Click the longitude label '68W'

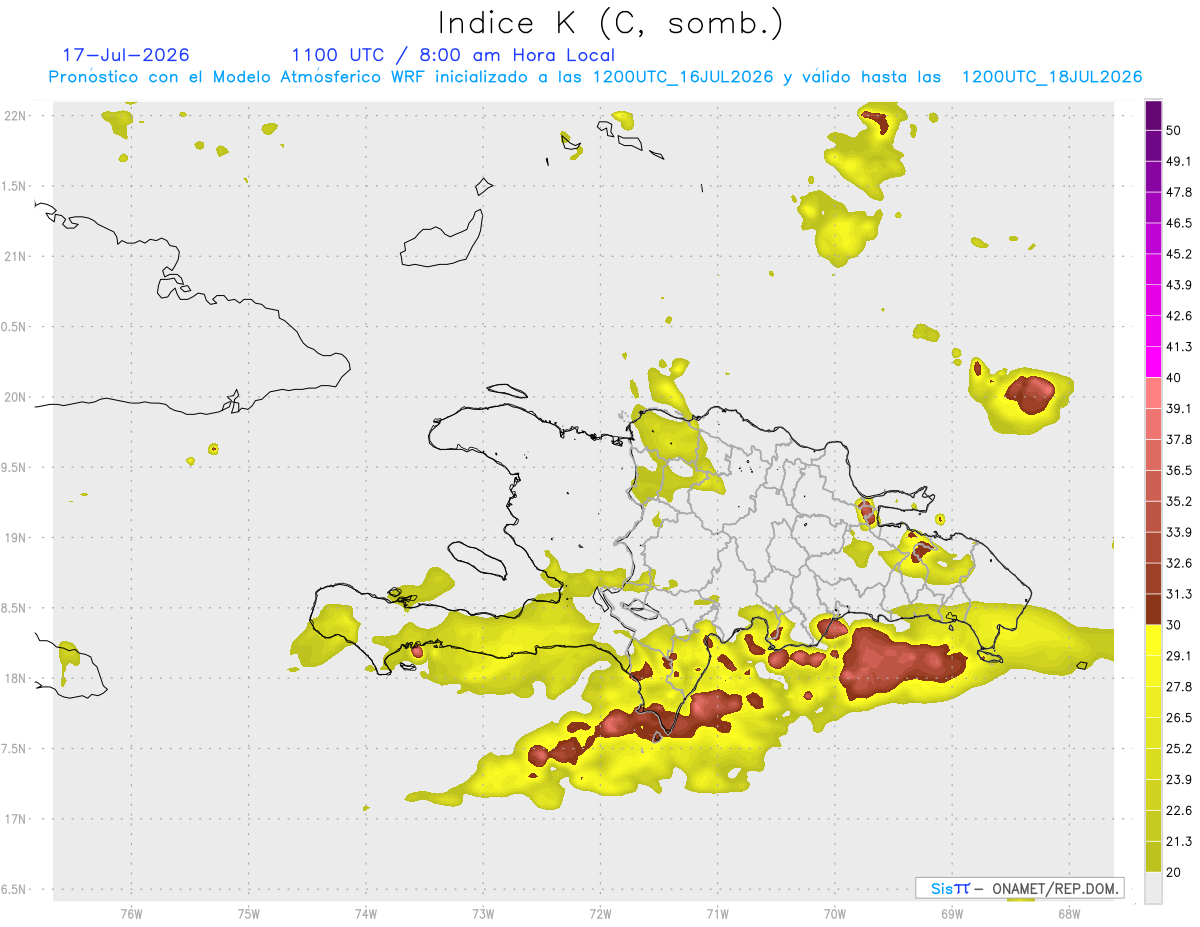pos(1069,913)
